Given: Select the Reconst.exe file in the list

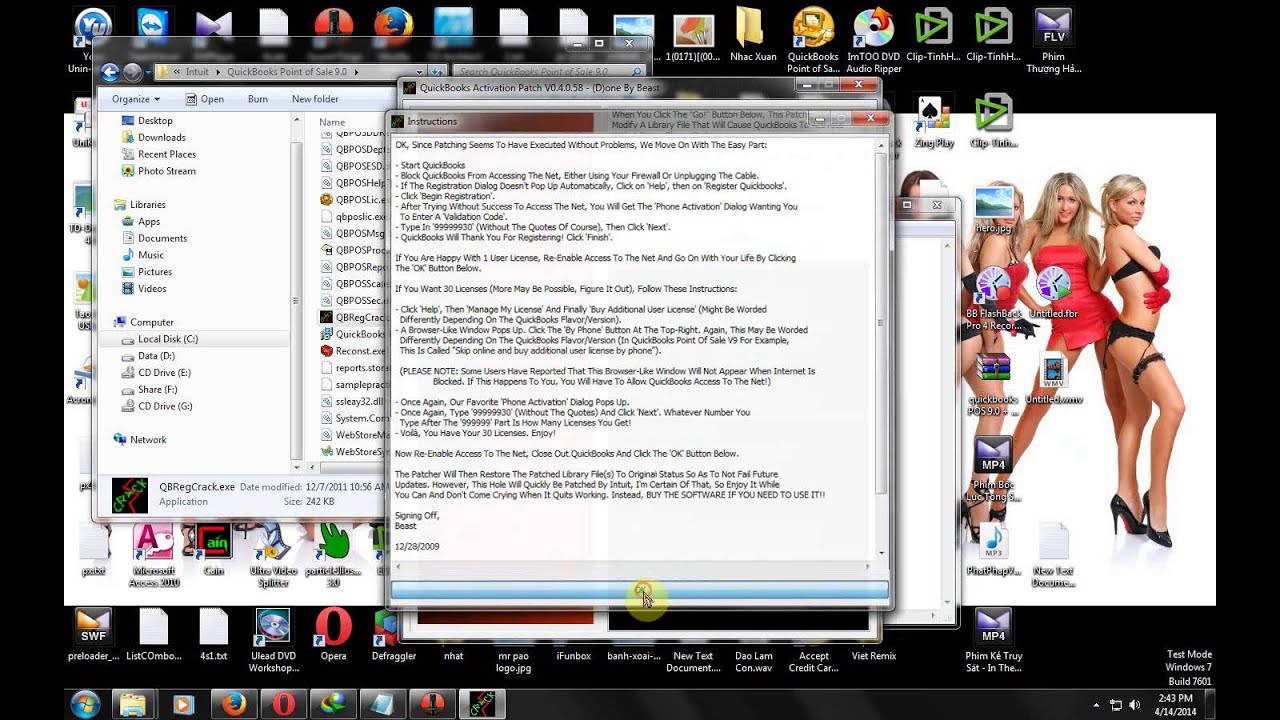Looking at the screenshot, I should (352, 351).
